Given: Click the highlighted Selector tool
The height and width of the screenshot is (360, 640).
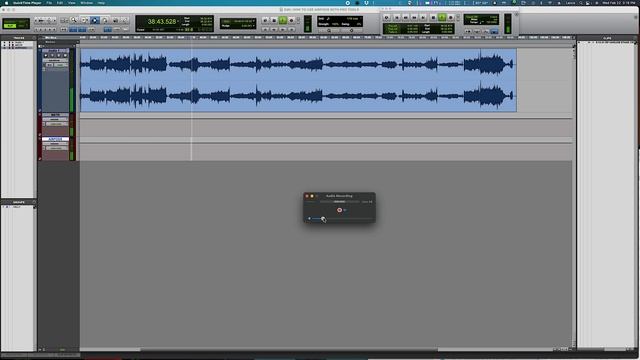Looking at the screenshot, I should click(95, 20).
